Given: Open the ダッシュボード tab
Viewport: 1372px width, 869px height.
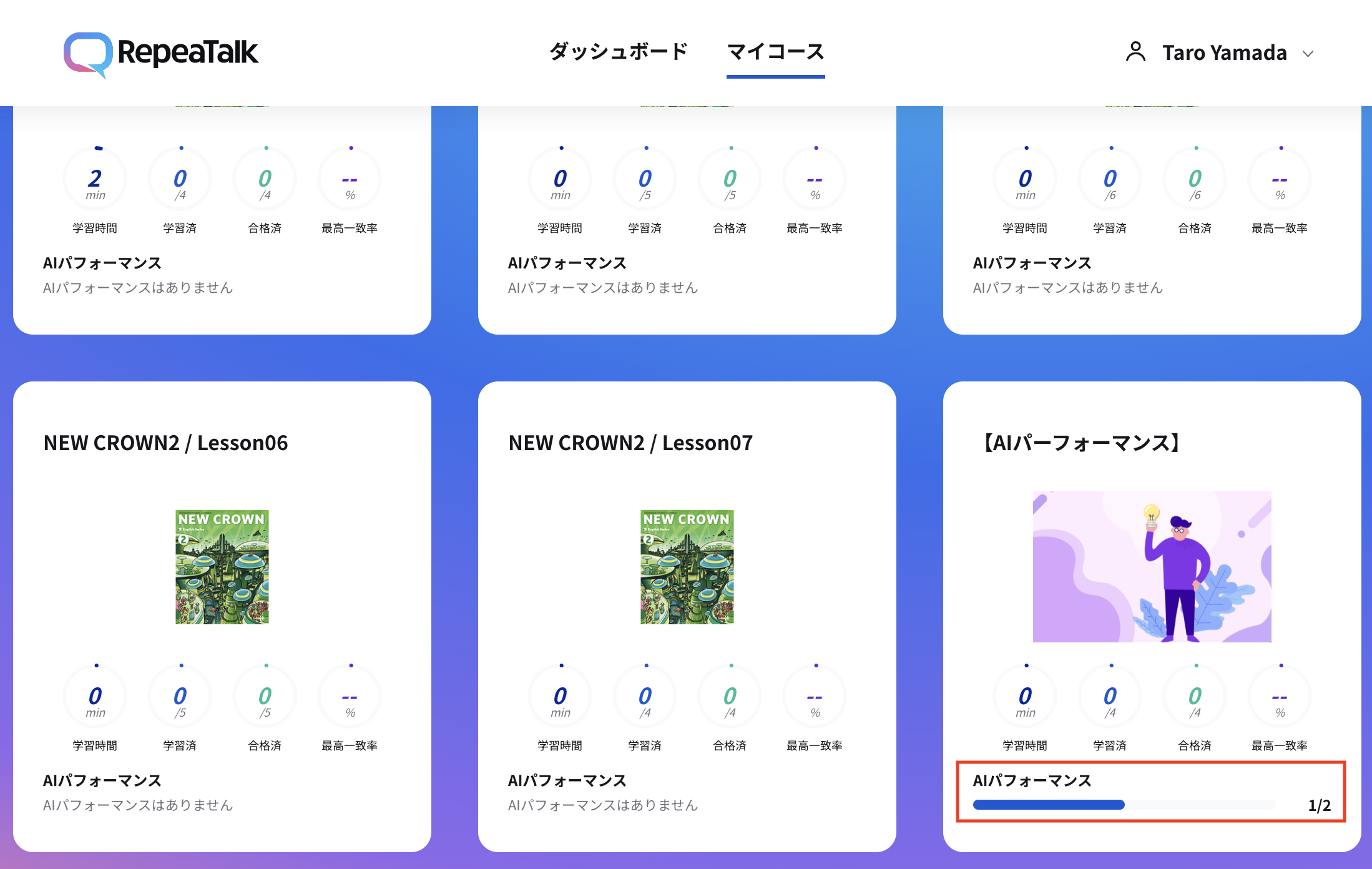Looking at the screenshot, I should 619,52.
